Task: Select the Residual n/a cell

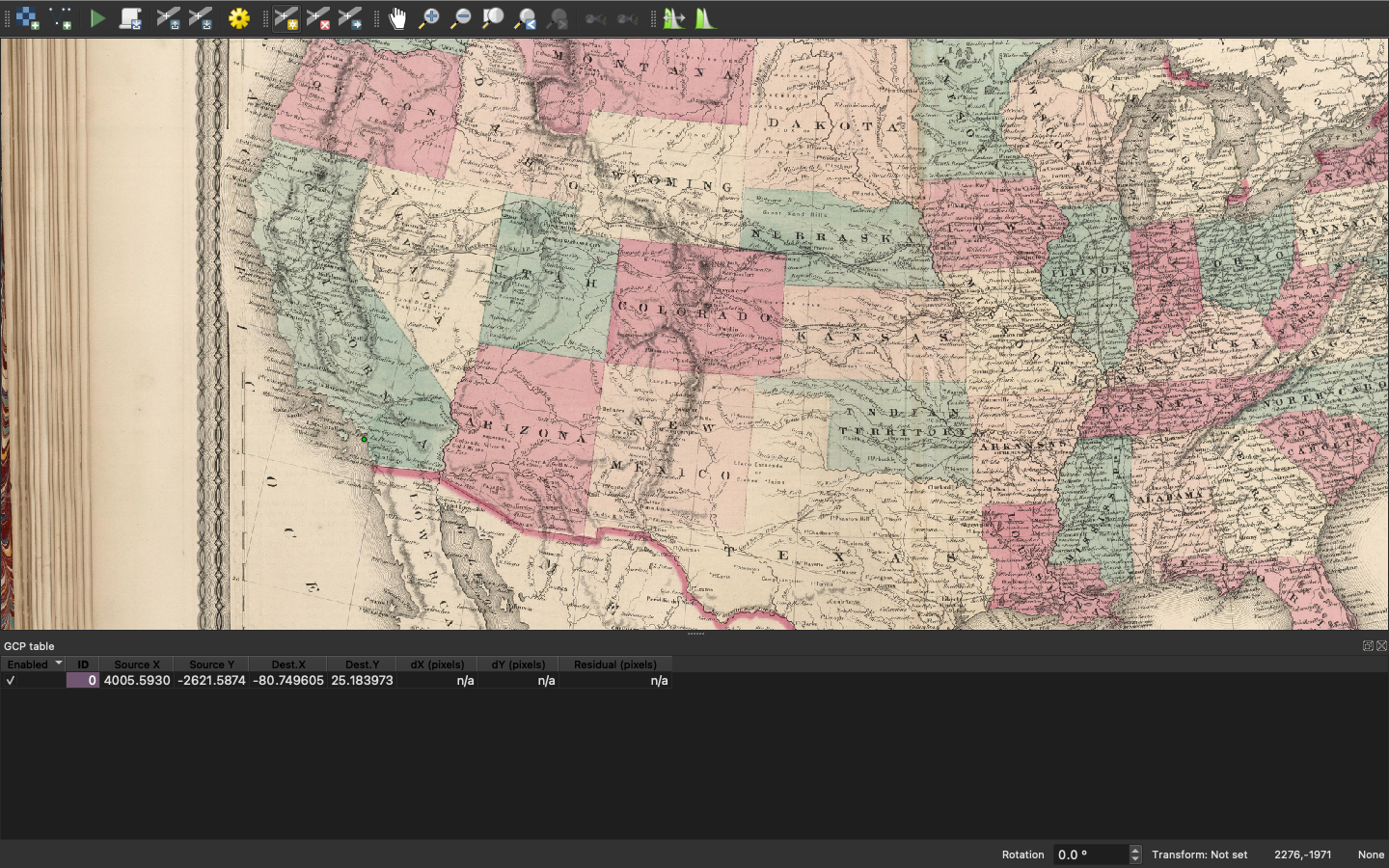Action: click(x=615, y=680)
